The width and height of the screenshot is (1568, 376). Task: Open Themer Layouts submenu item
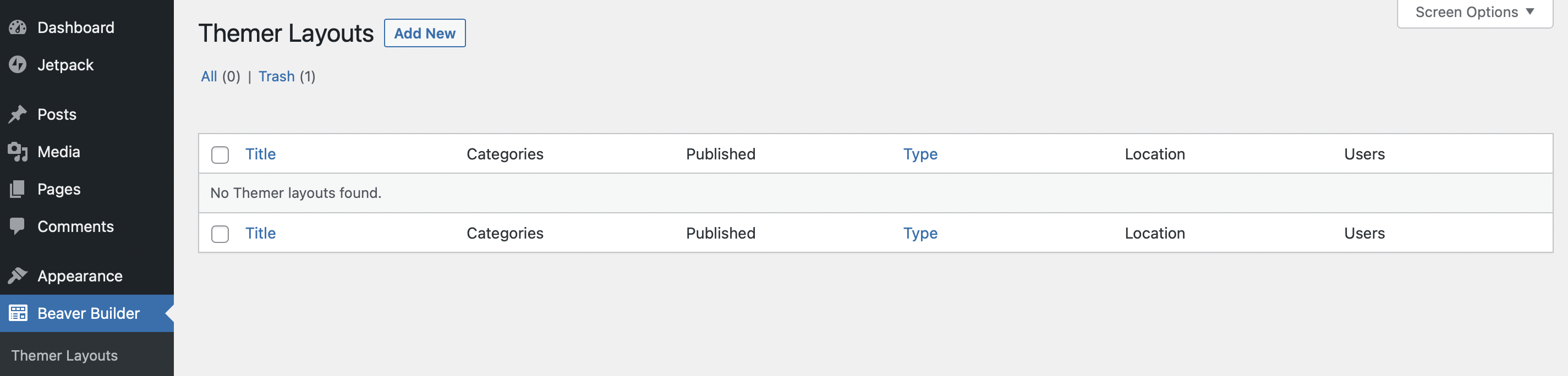point(64,355)
